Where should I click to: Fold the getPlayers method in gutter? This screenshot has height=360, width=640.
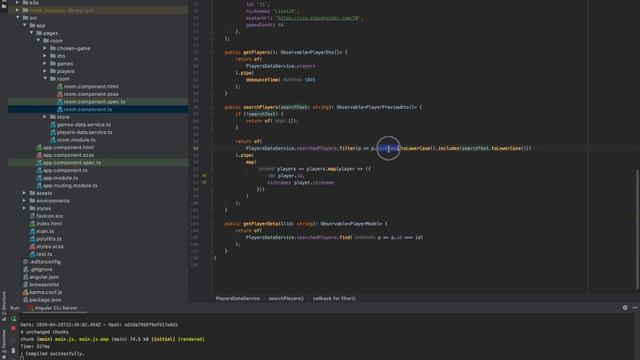212,52
